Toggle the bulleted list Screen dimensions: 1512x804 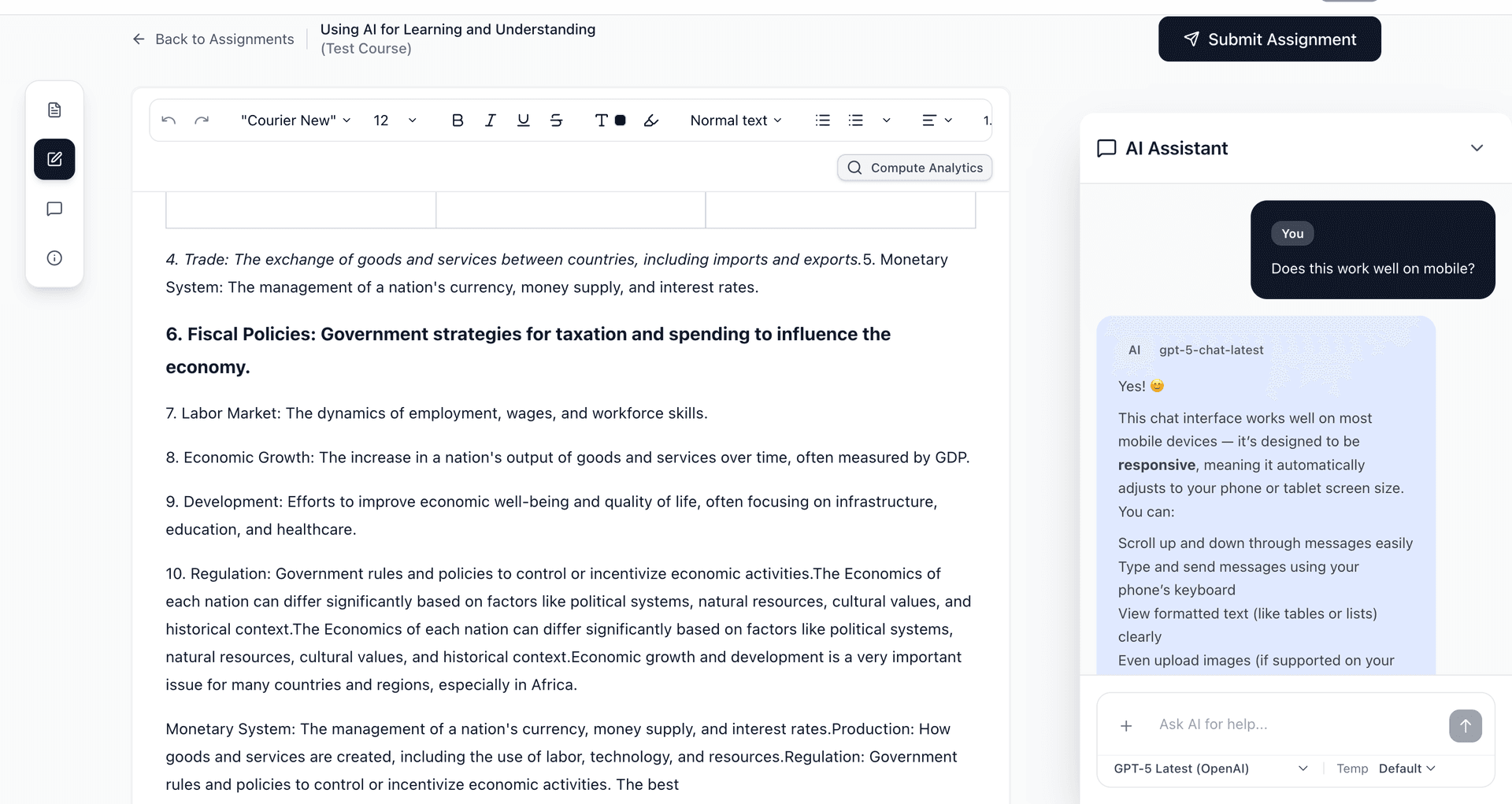[822, 120]
